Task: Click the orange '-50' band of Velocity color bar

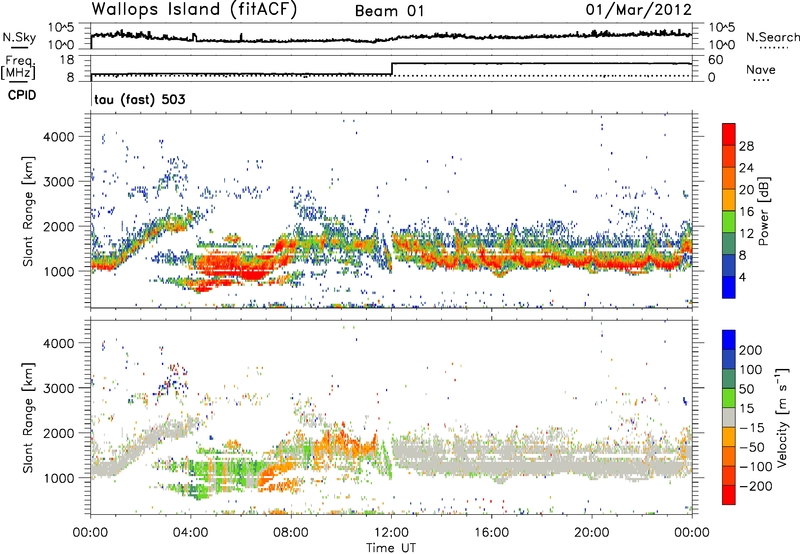Action: pyautogui.click(x=729, y=437)
